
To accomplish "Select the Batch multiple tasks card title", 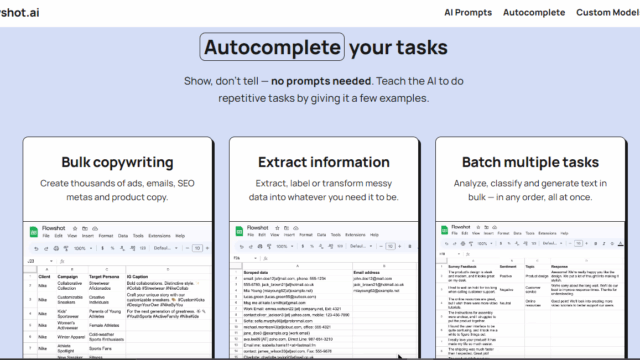I will coord(530,162).
